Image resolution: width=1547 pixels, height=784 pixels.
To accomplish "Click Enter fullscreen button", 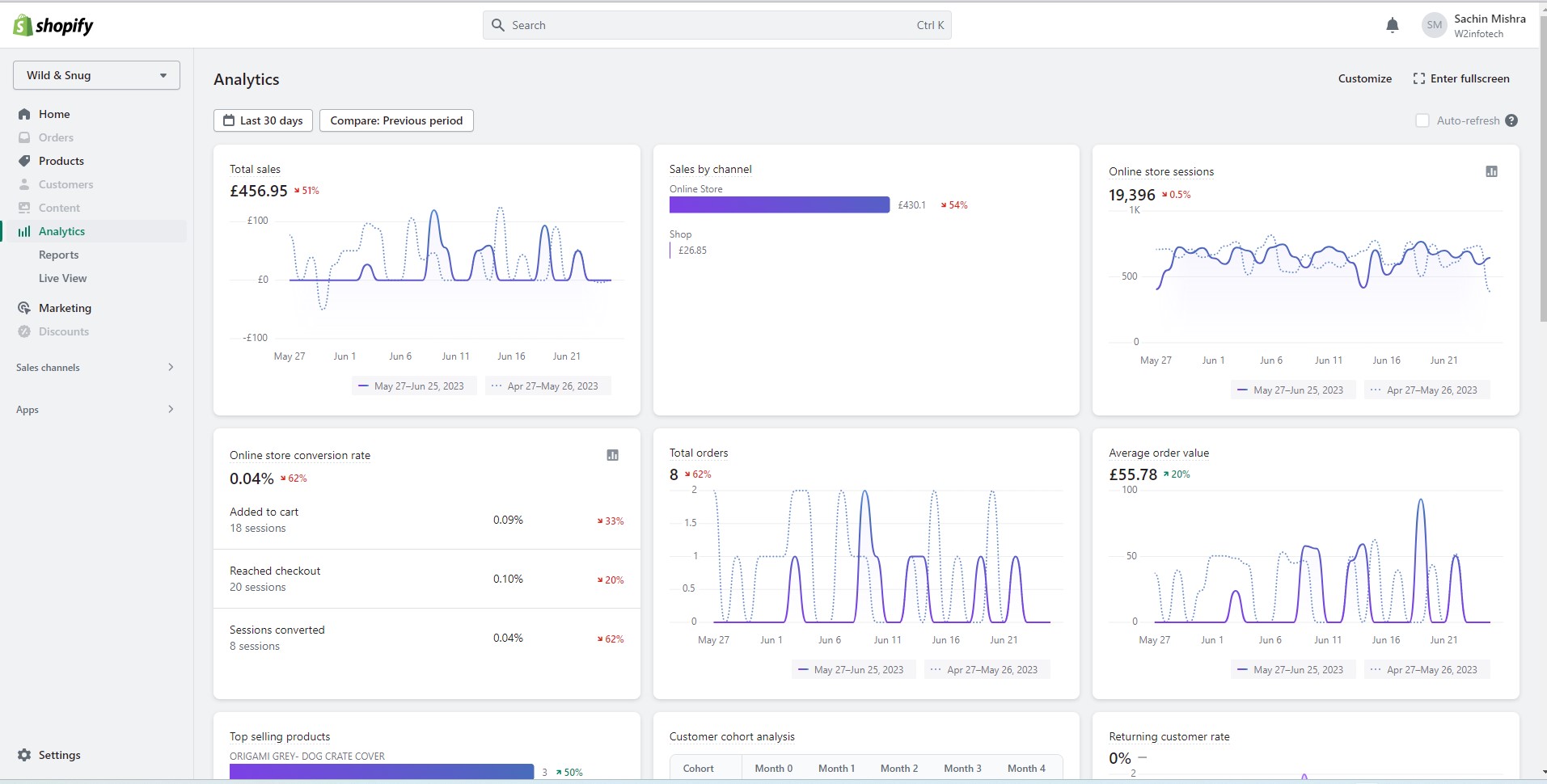I will click(x=1461, y=78).
